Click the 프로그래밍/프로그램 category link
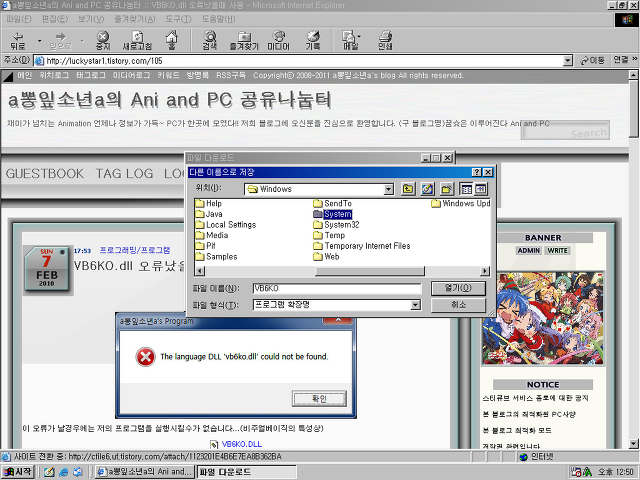 point(135,250)
